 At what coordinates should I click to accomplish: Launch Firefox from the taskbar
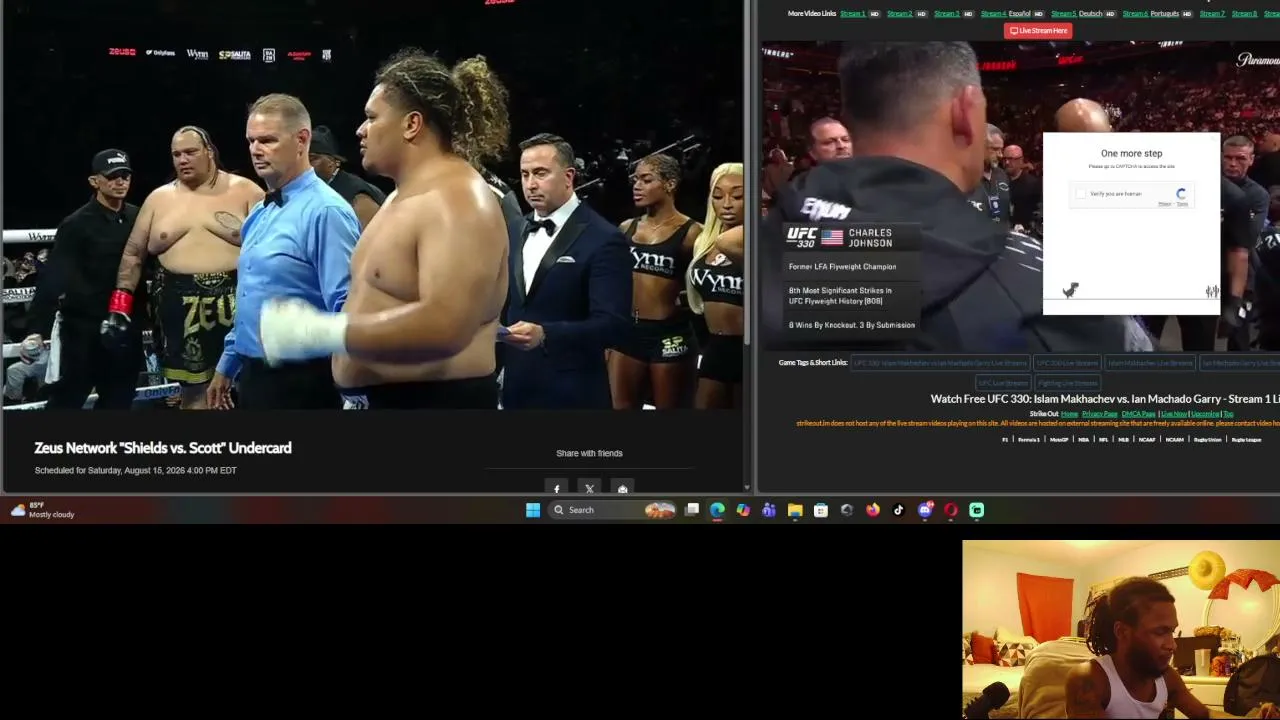(873, 510)
